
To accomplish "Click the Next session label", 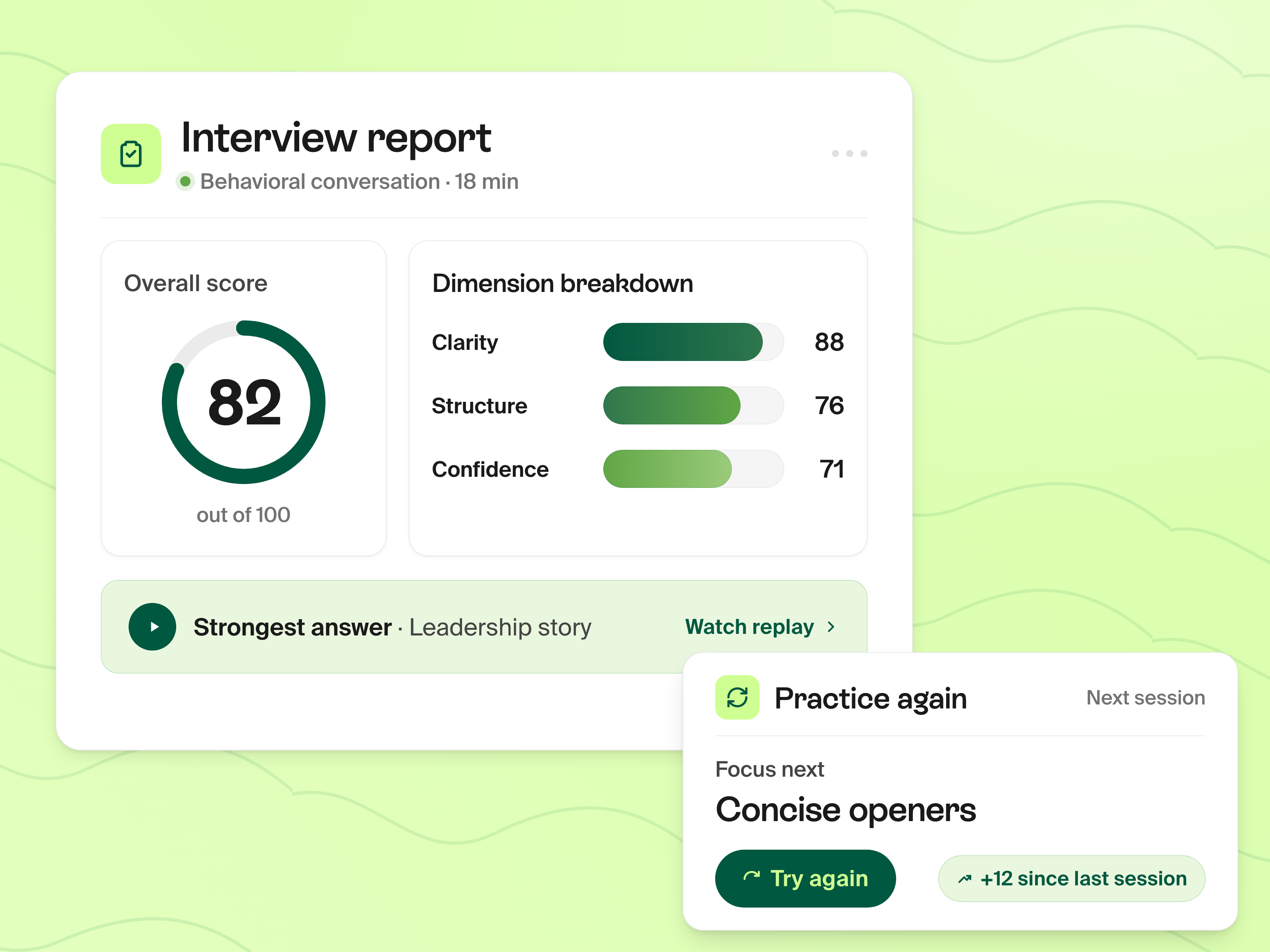I will [1145, 697].
